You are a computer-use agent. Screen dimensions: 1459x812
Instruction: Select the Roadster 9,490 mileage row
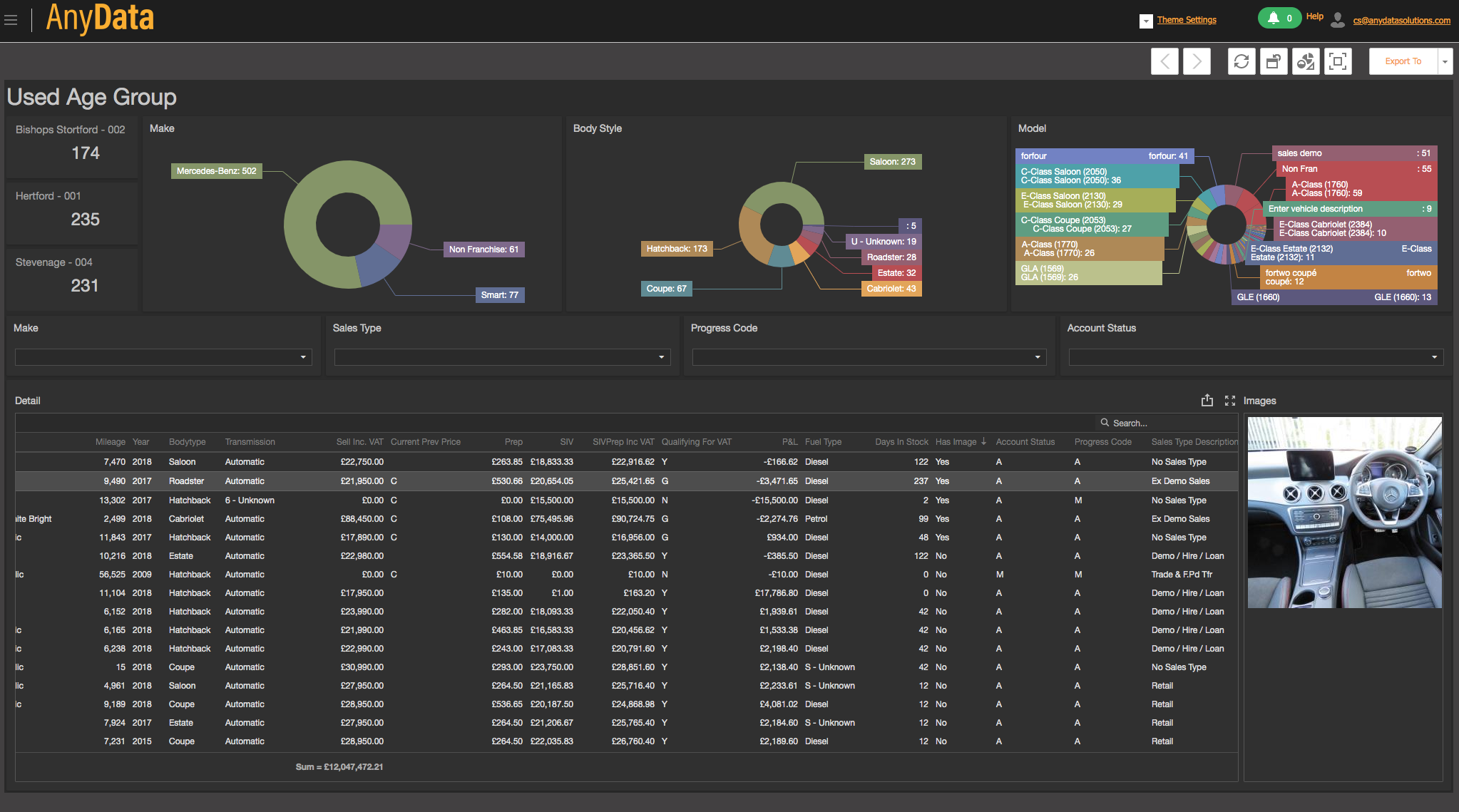coord(626,481)
